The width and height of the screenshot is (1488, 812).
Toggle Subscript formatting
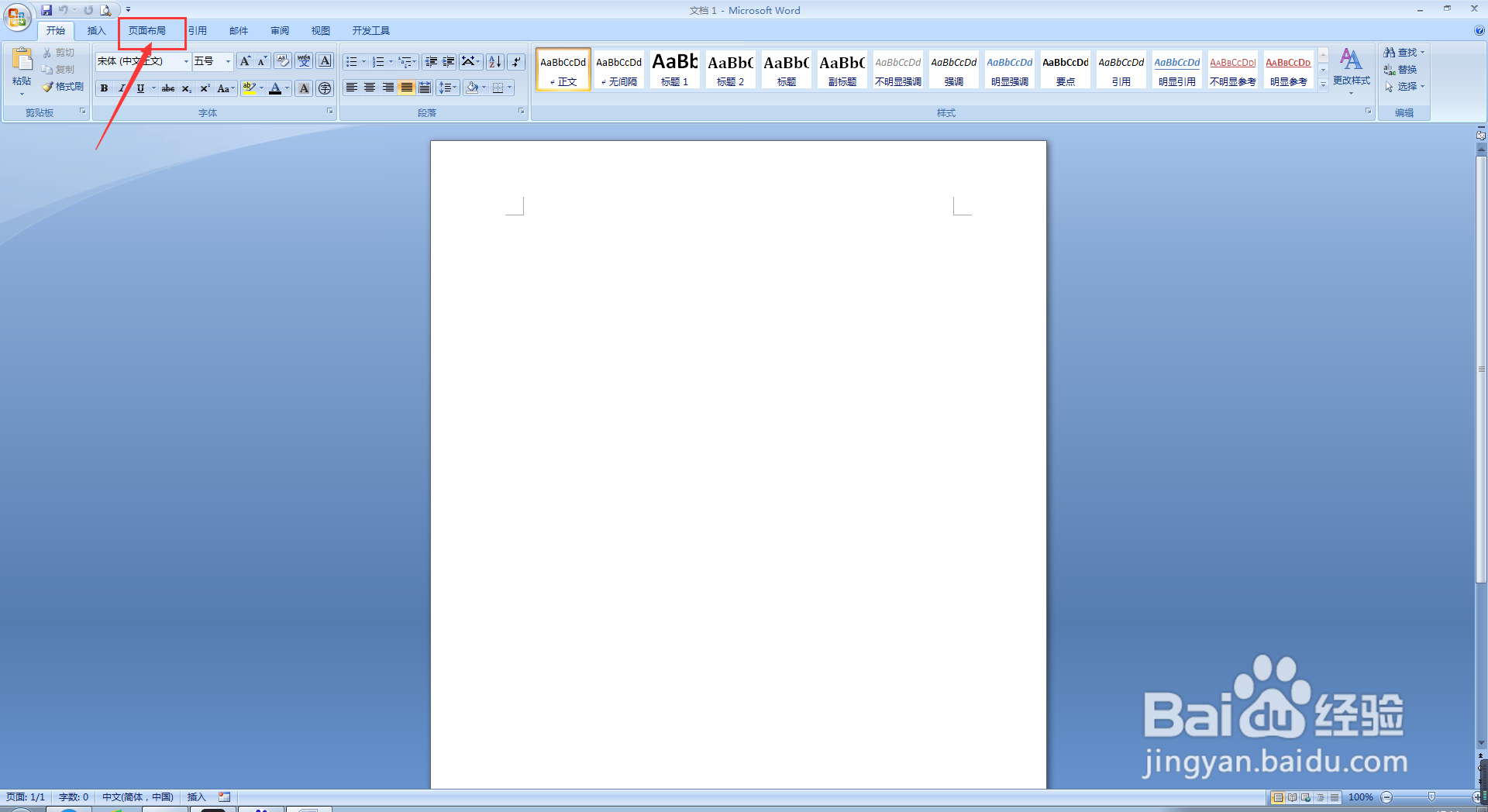pos(186,88)
